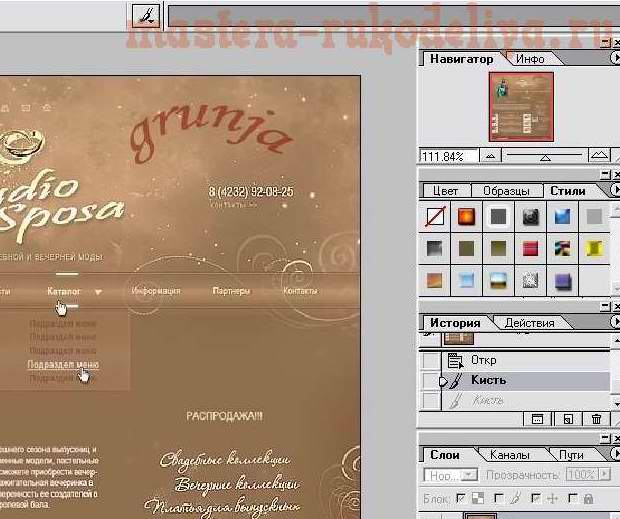Click the document icon beside Откр

coord(455,360)
